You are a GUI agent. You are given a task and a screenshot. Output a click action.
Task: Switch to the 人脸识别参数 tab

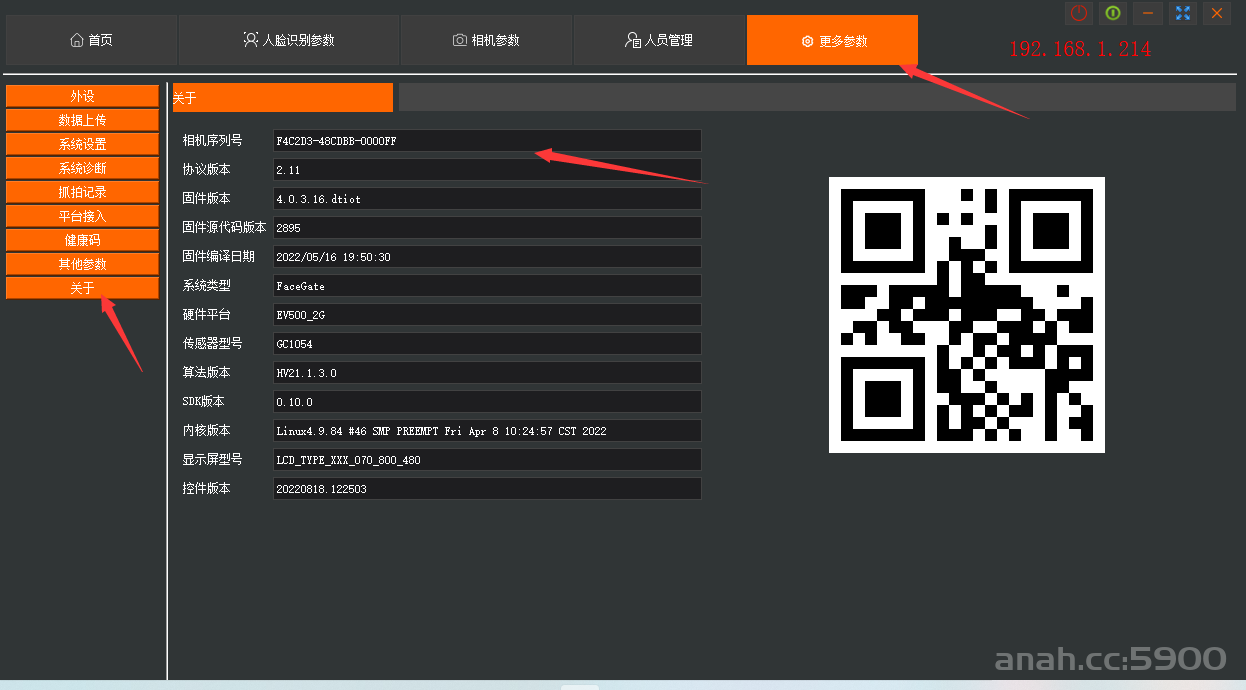tap(289, 40)
